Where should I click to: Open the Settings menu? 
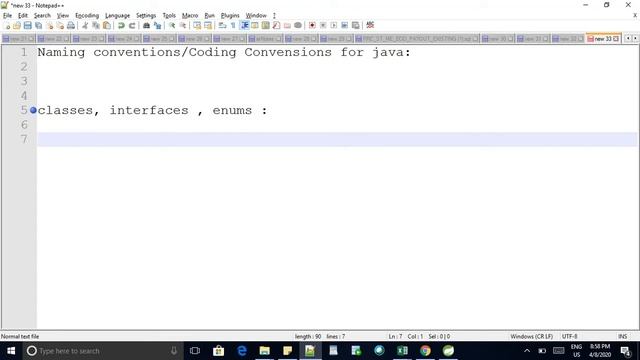pyautogui.click(x=146, y=16)
